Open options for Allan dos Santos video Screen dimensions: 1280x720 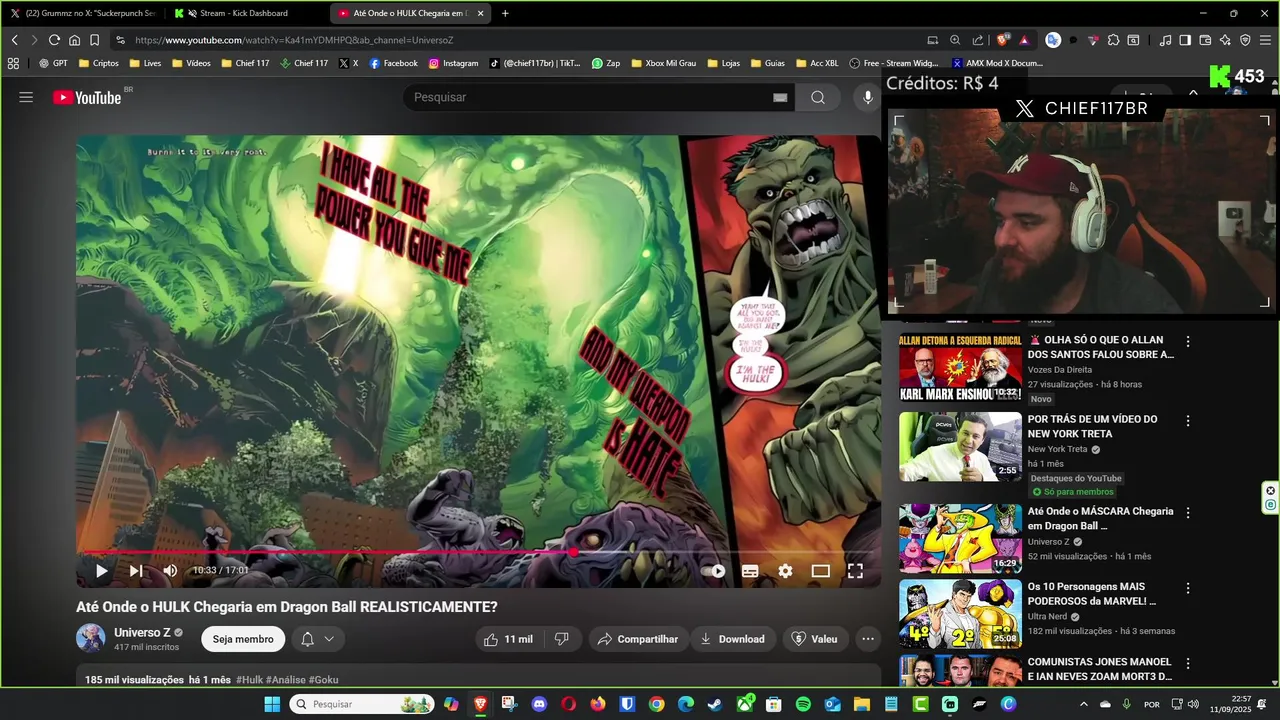click(x=1188, y=342)
